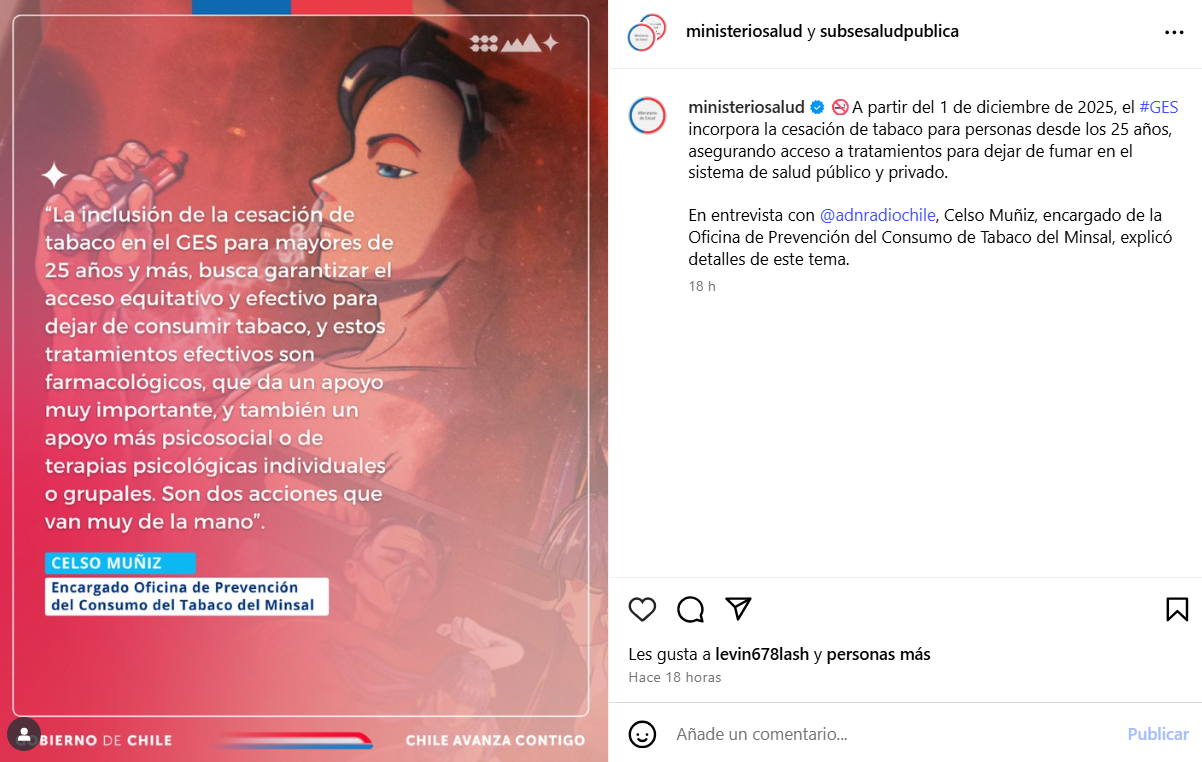Open the 'Hace 18 horas' timestamp

(x=675, y=677)
